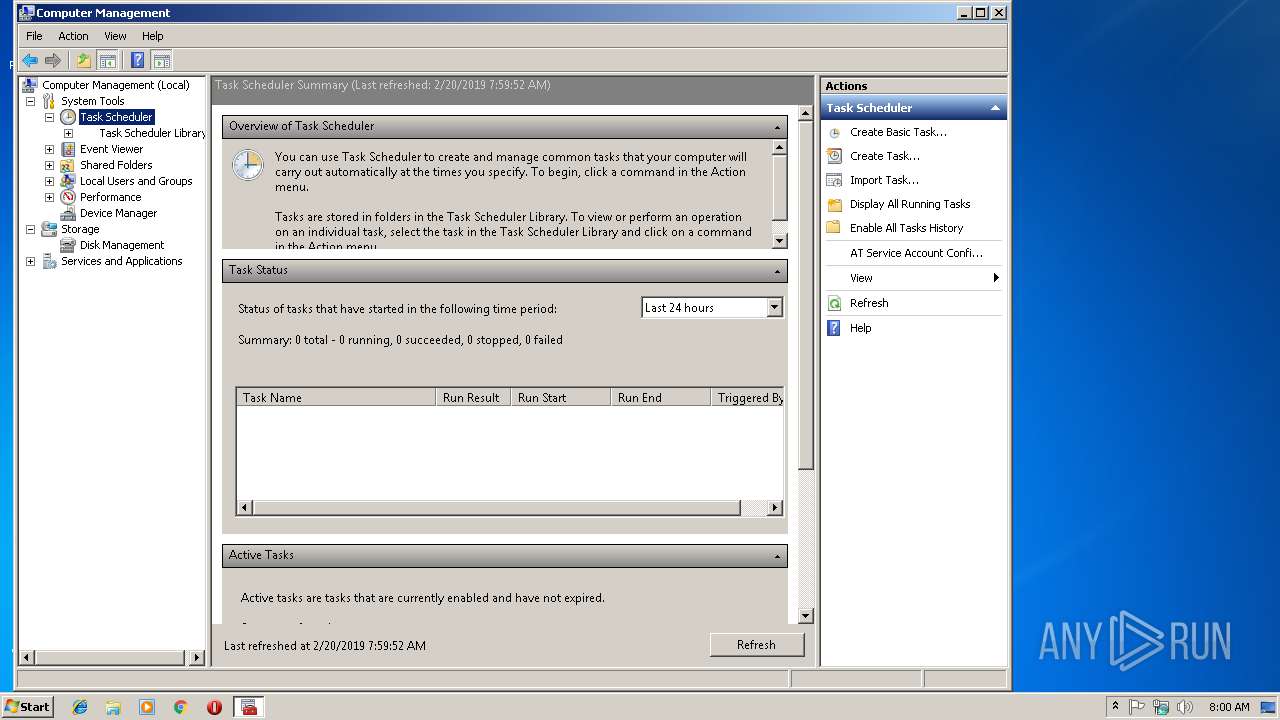This screenshot has width=1280, height=720.
Task: Open Internet Explorer from the taskbar
Action: pos(80,707)
